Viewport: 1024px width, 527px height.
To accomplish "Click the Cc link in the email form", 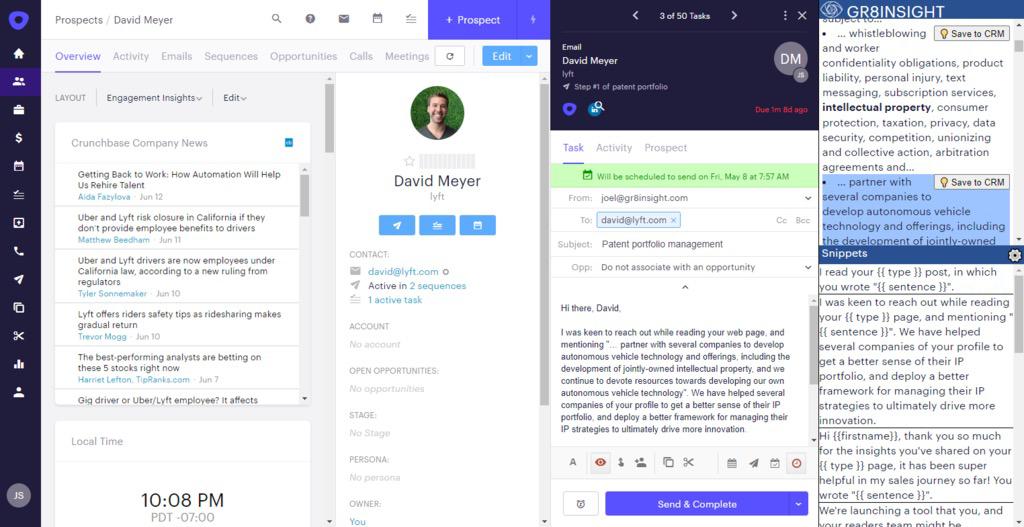I will click(x=781, y=221).
